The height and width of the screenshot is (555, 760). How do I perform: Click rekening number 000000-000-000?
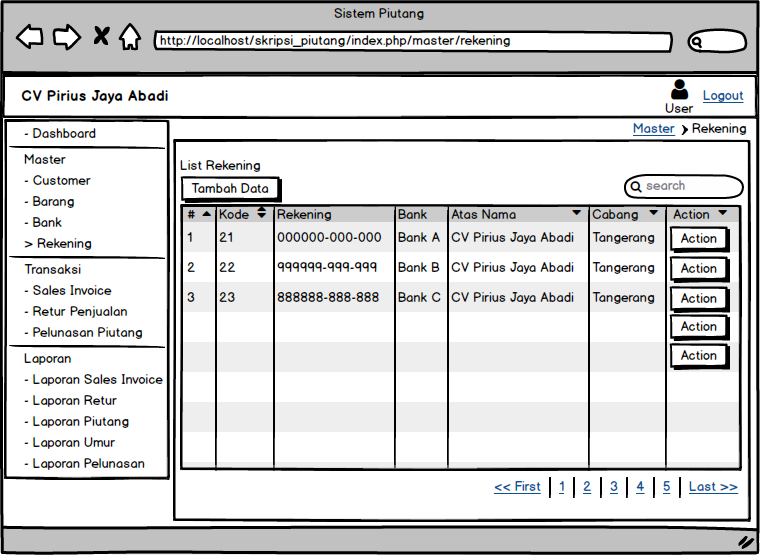pos(329,238)
